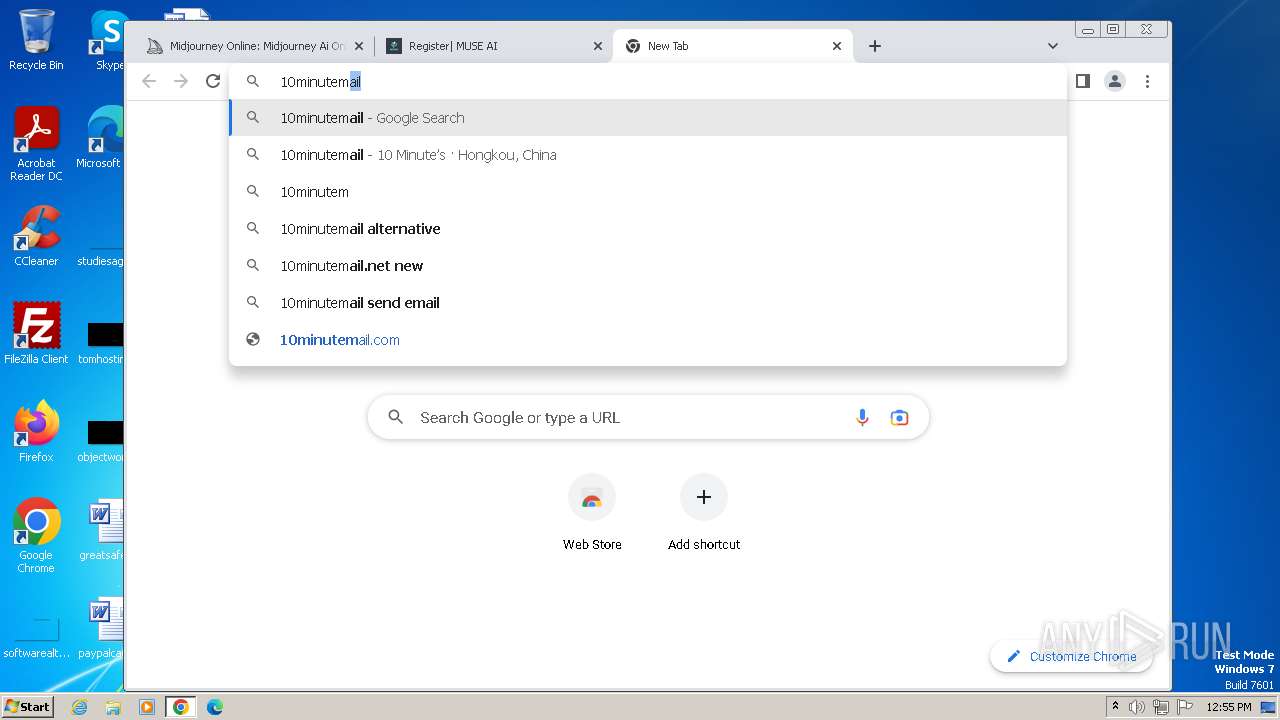Choose 10minutemail send email suggestion
The height and width of the screenshot is (720, 1280).
648,303
